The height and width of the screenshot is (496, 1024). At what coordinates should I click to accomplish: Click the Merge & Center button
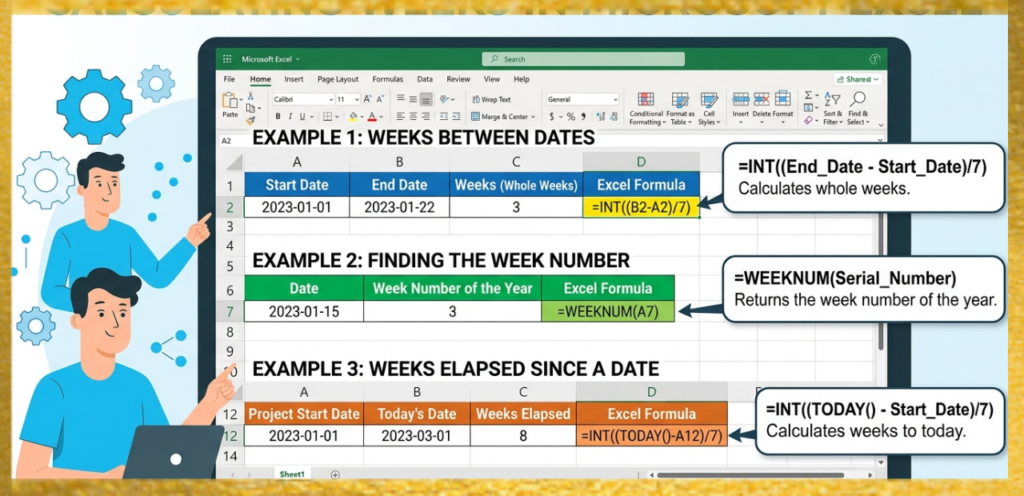click(x=498, y=117)
